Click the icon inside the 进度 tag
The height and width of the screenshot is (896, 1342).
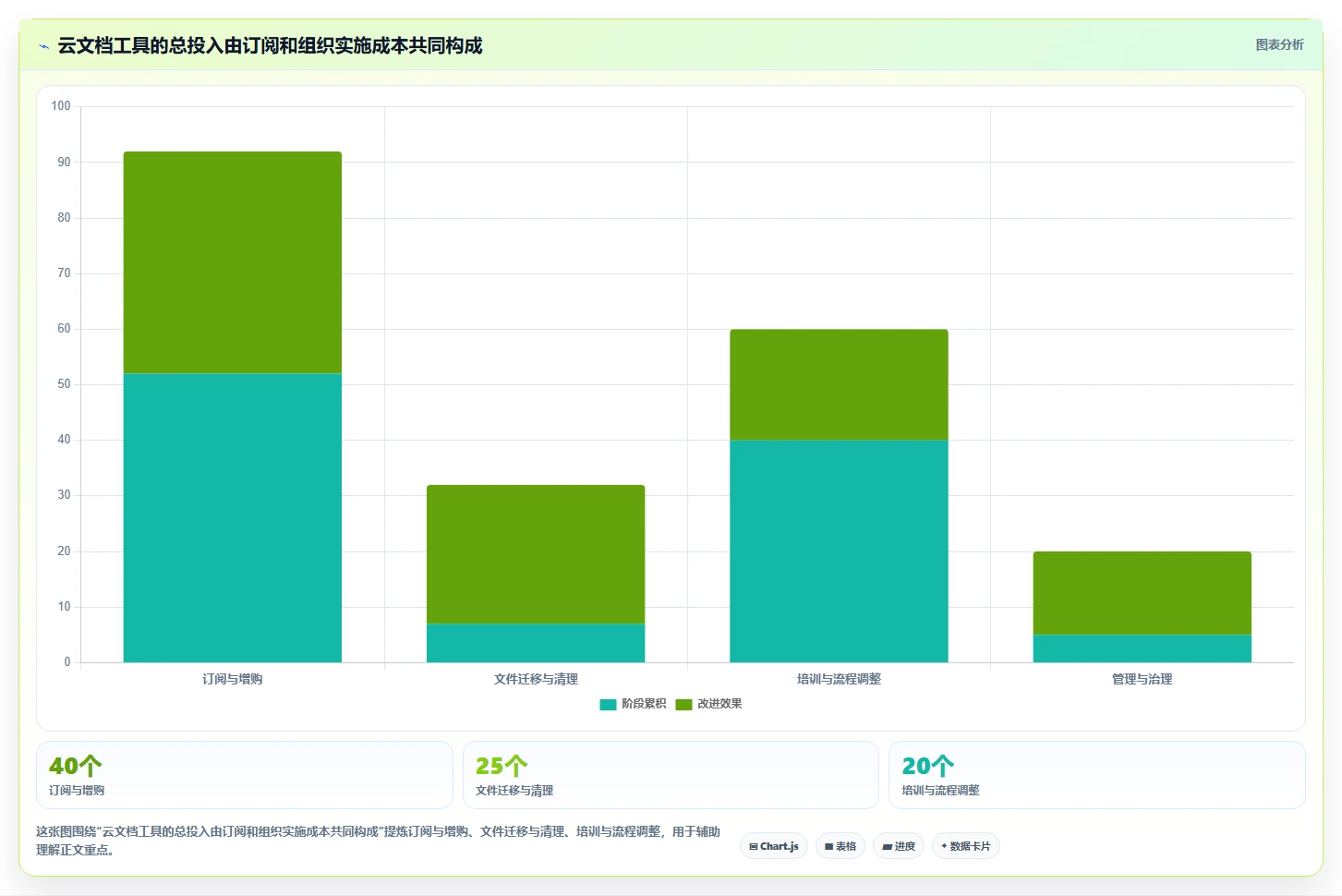point(887,846)
